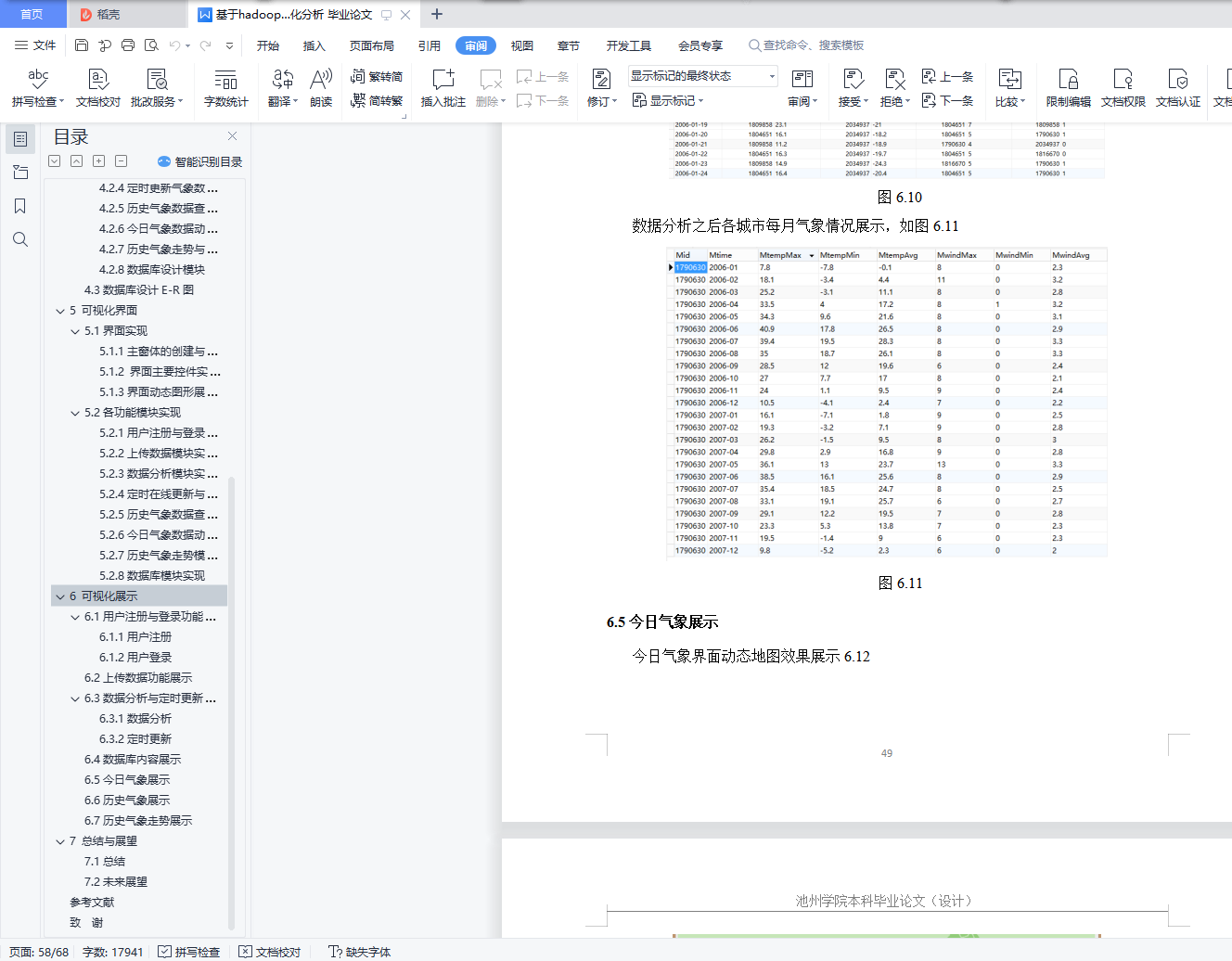Open 文档认证 document certification
The height and width of the screenshot is (961, 1232).
1178,88
